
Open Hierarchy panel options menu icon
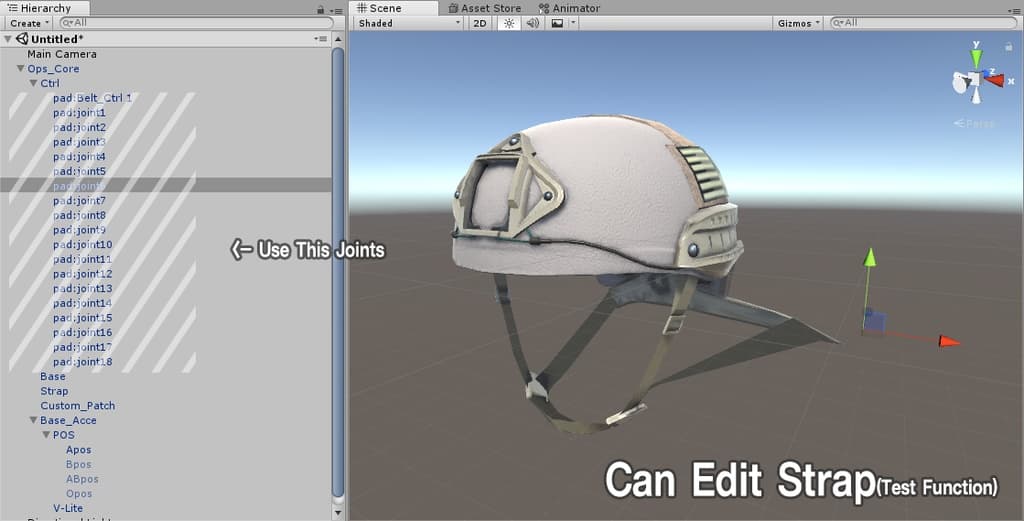click(x=336, y=10)
